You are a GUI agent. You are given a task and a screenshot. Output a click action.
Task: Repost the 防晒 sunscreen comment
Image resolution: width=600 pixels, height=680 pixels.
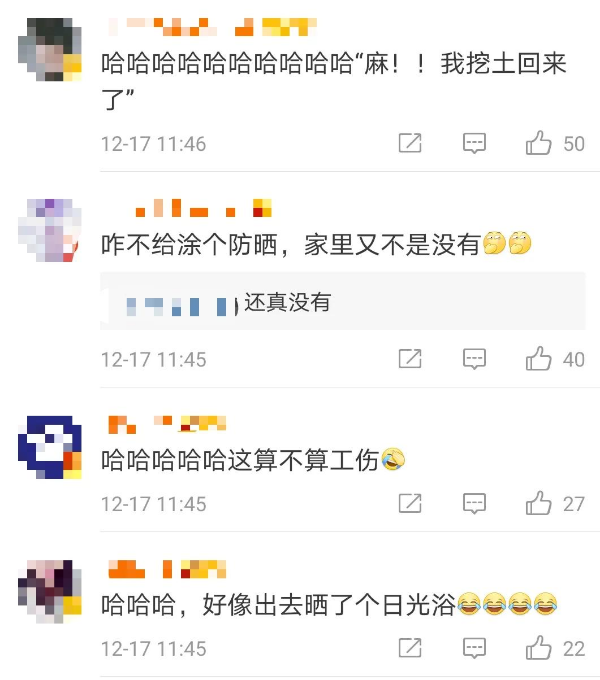410,359
